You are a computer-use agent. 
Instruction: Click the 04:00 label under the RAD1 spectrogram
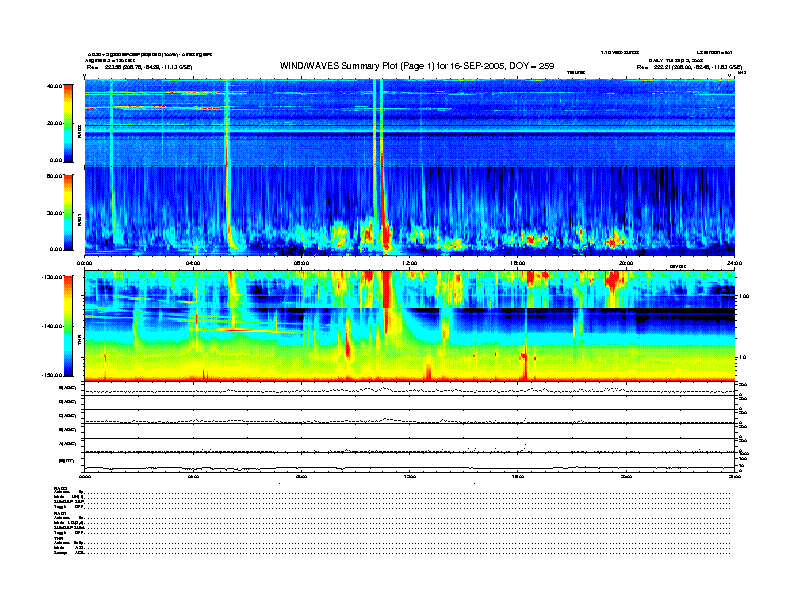(193, 263)
